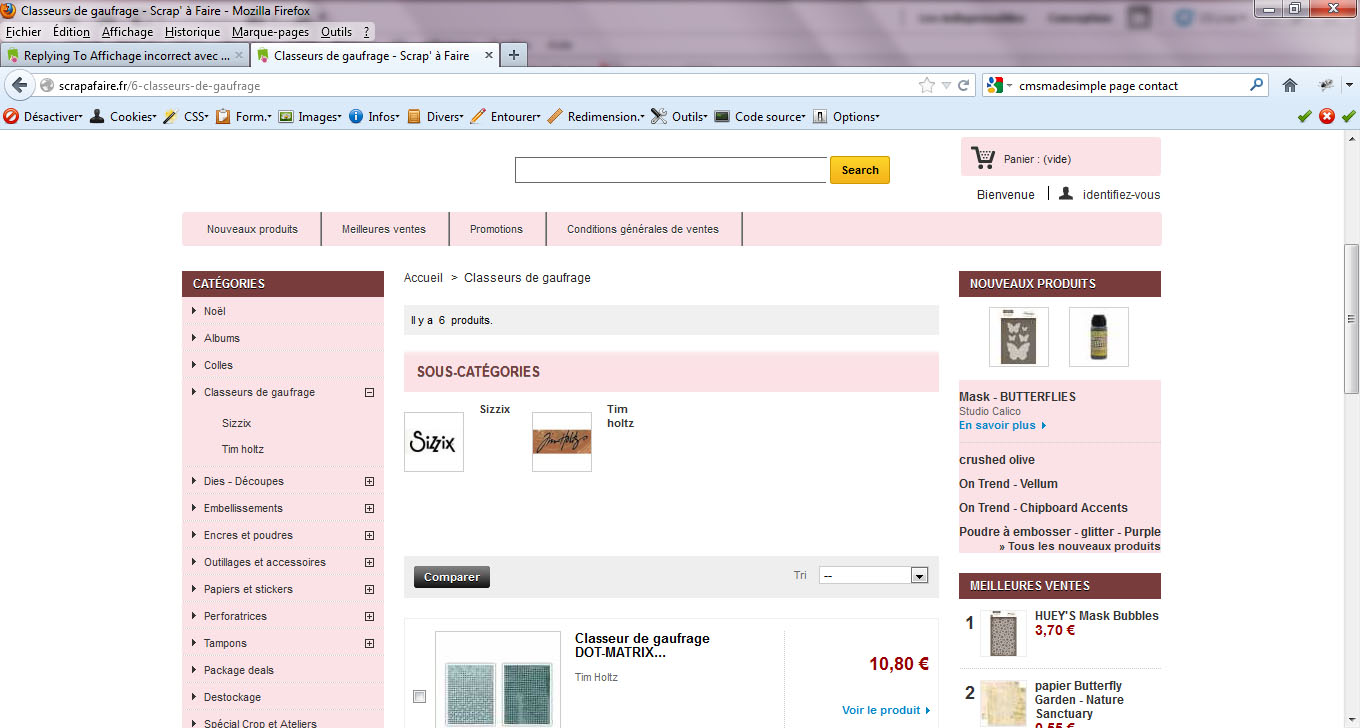The image size is (1360, 728).
Task: Open the Fichier menu
Action: click(x=24, y=32)
